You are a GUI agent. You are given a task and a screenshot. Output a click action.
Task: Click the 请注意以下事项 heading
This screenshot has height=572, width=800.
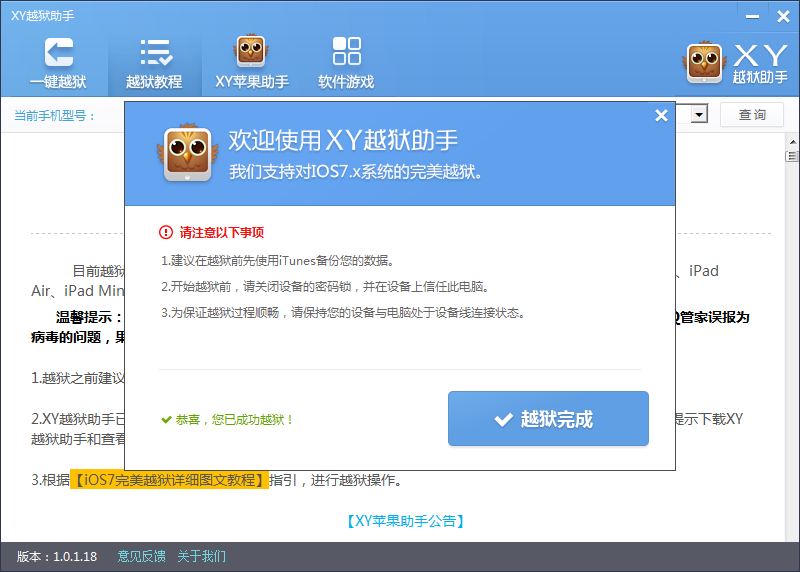pos(221,233)
